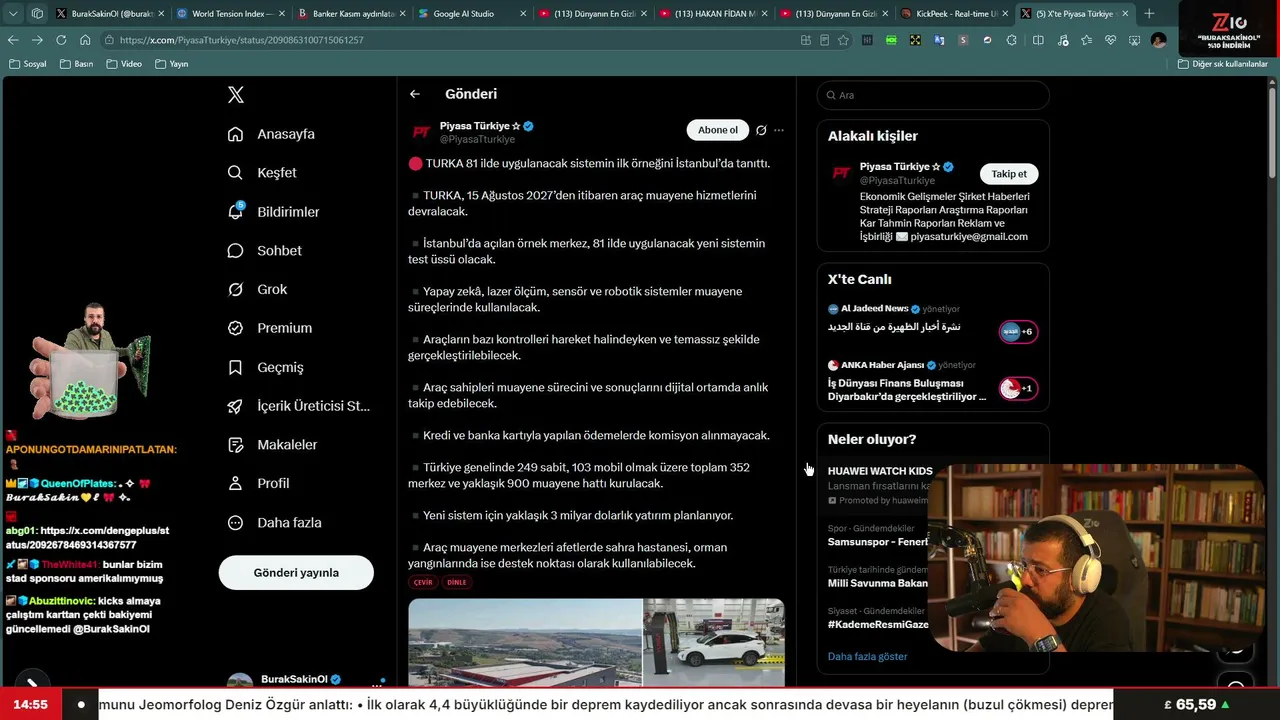Click Gönderi yayınla button
Screen dimensions: 1280x720
click(296, 573)
